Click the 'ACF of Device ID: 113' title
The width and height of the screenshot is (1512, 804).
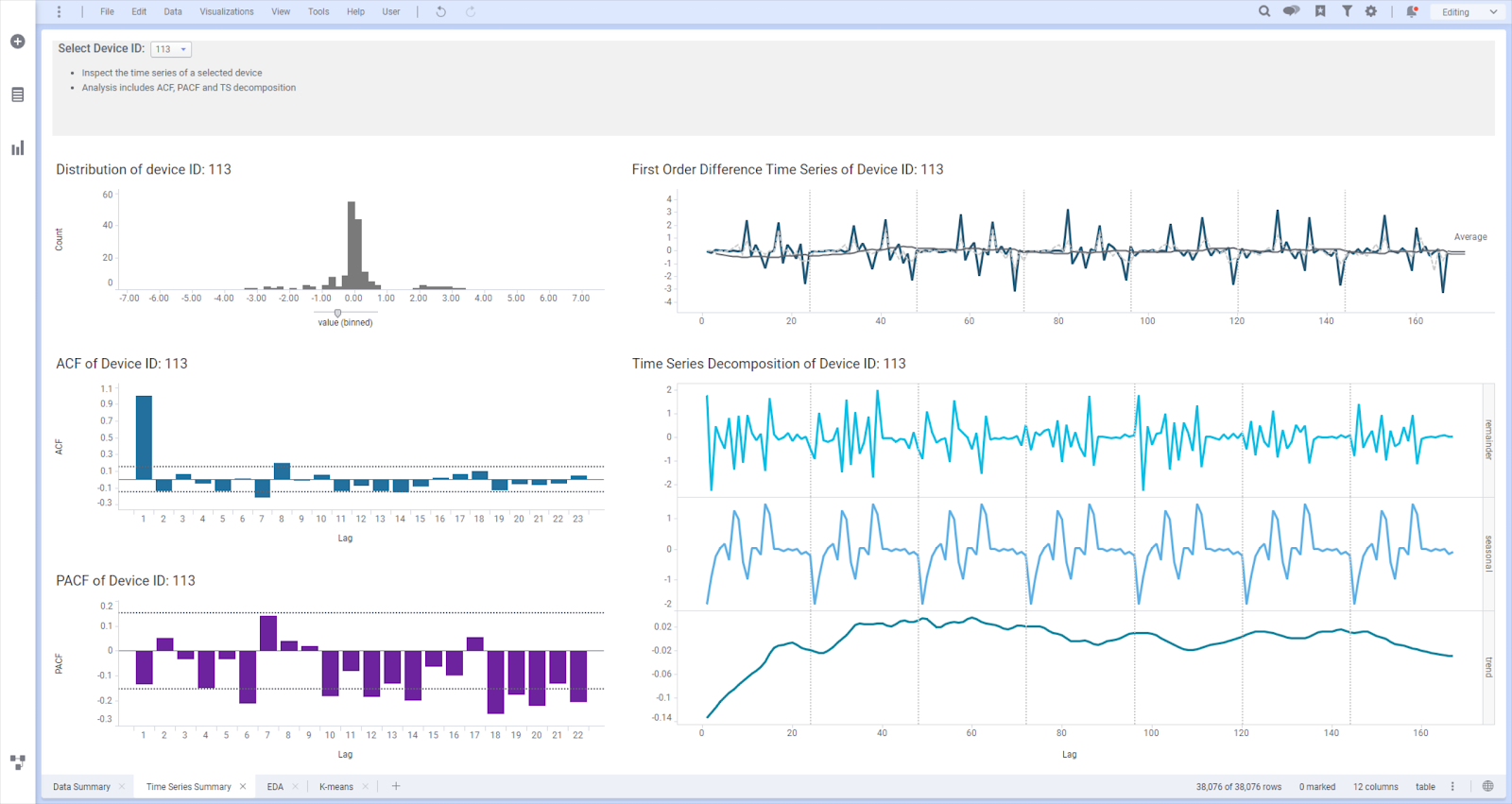(122, 364)
